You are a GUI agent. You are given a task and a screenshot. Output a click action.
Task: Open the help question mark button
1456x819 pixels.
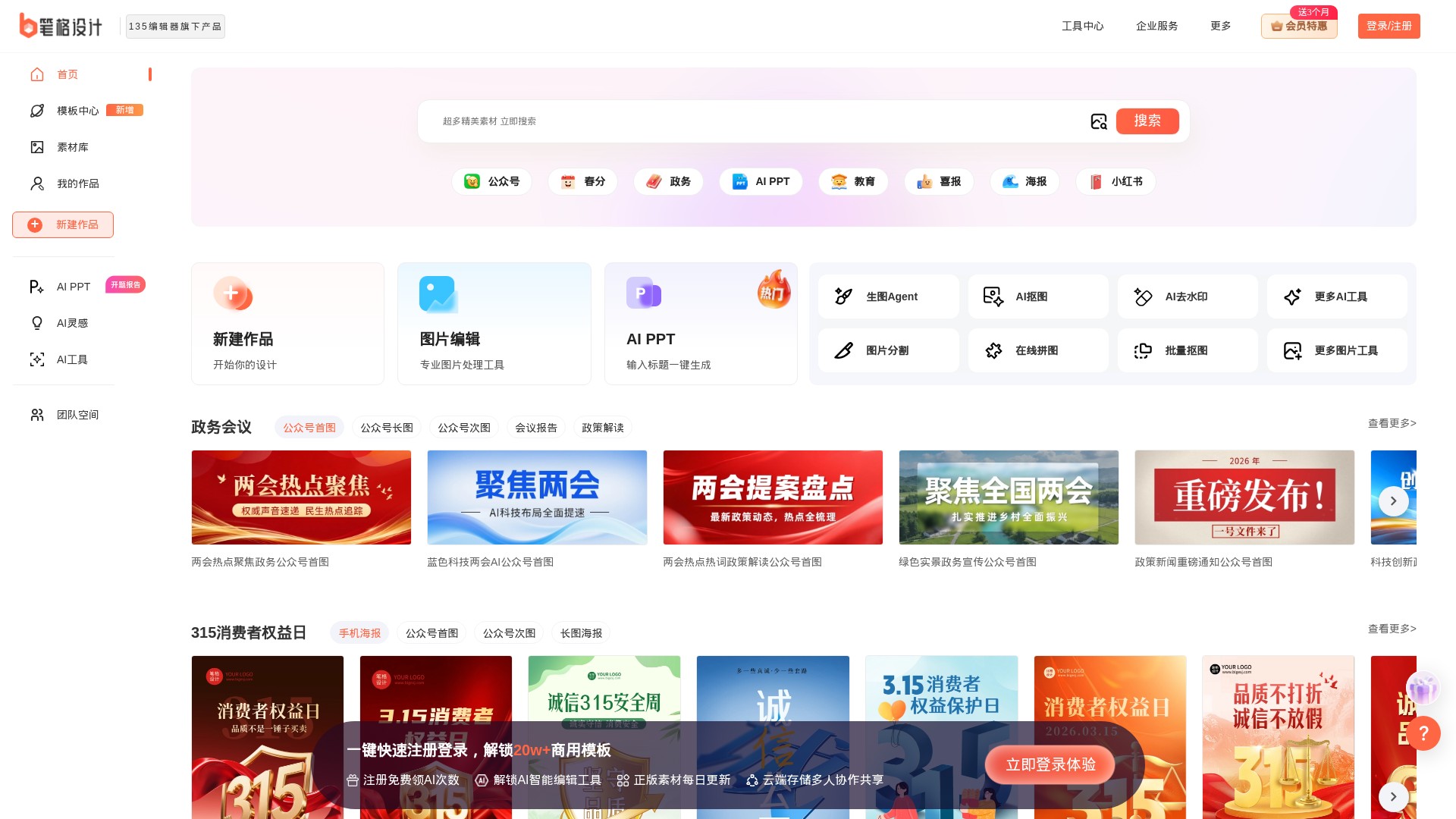pos(1423,733)
